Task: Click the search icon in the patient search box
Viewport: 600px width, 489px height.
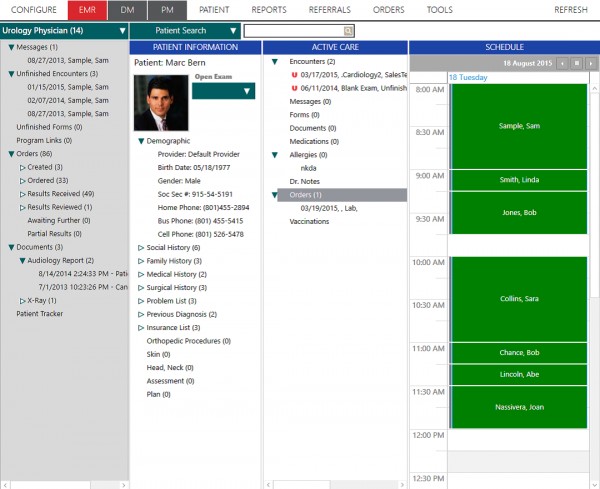Action: click(348, 32)
